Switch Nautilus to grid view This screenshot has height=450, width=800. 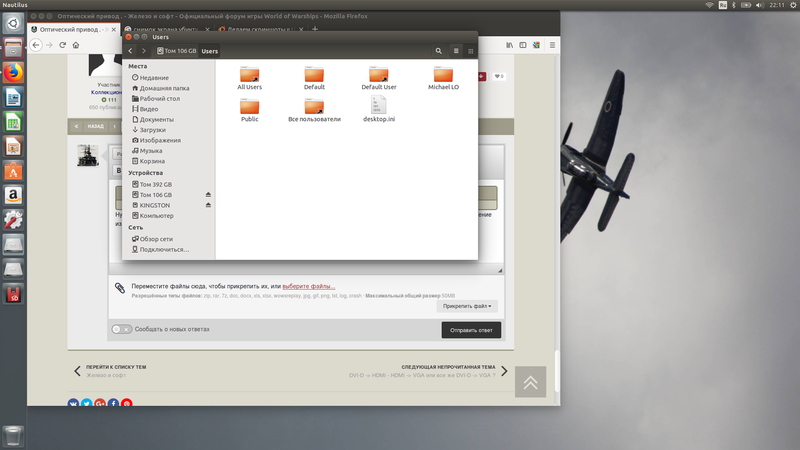(470, 51)
